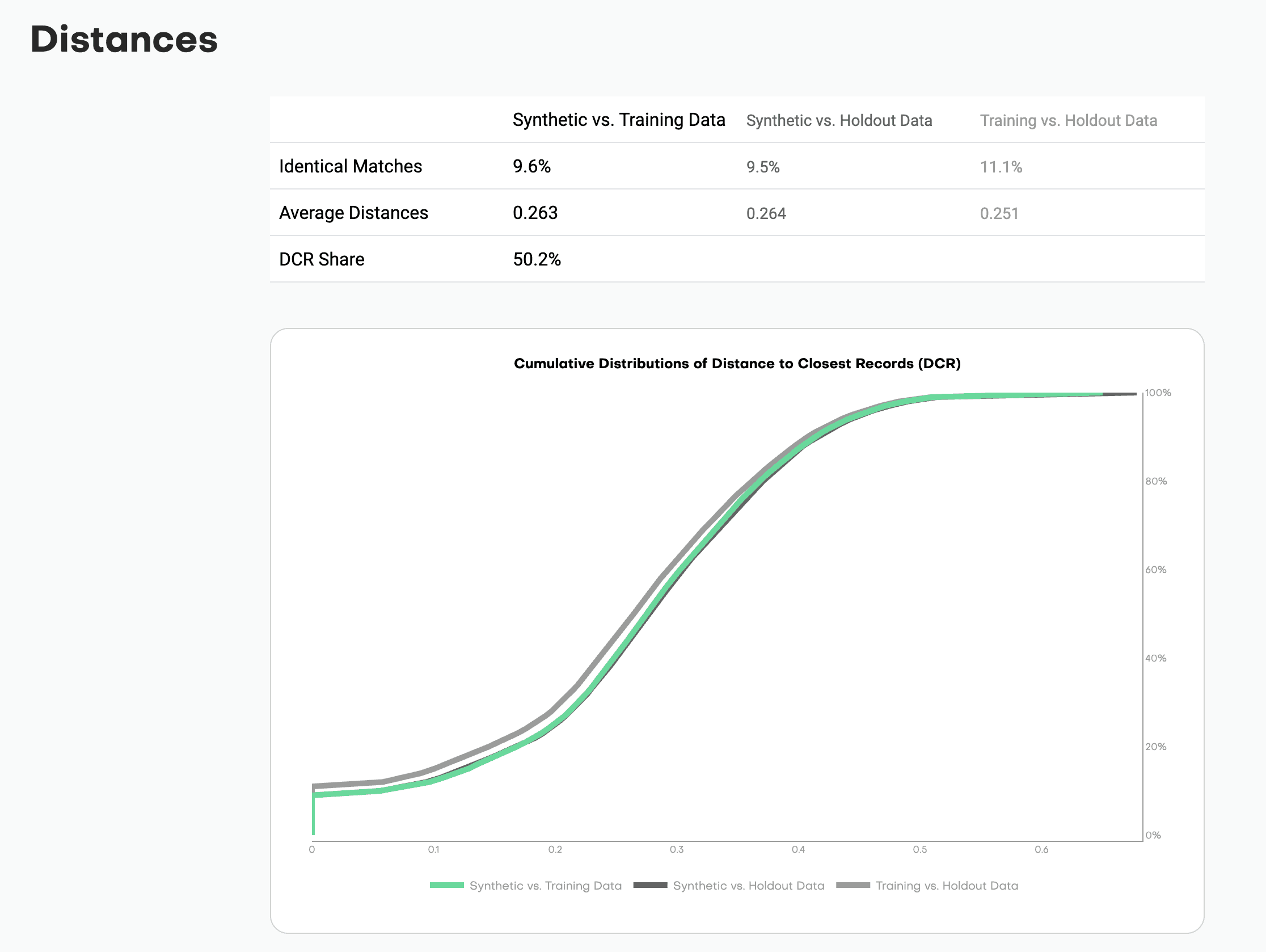This screenshot has height=952, width=1266.
Task: Click the 100% label on y-axis
Action: pyautogui.click(x=1158, y=393)
